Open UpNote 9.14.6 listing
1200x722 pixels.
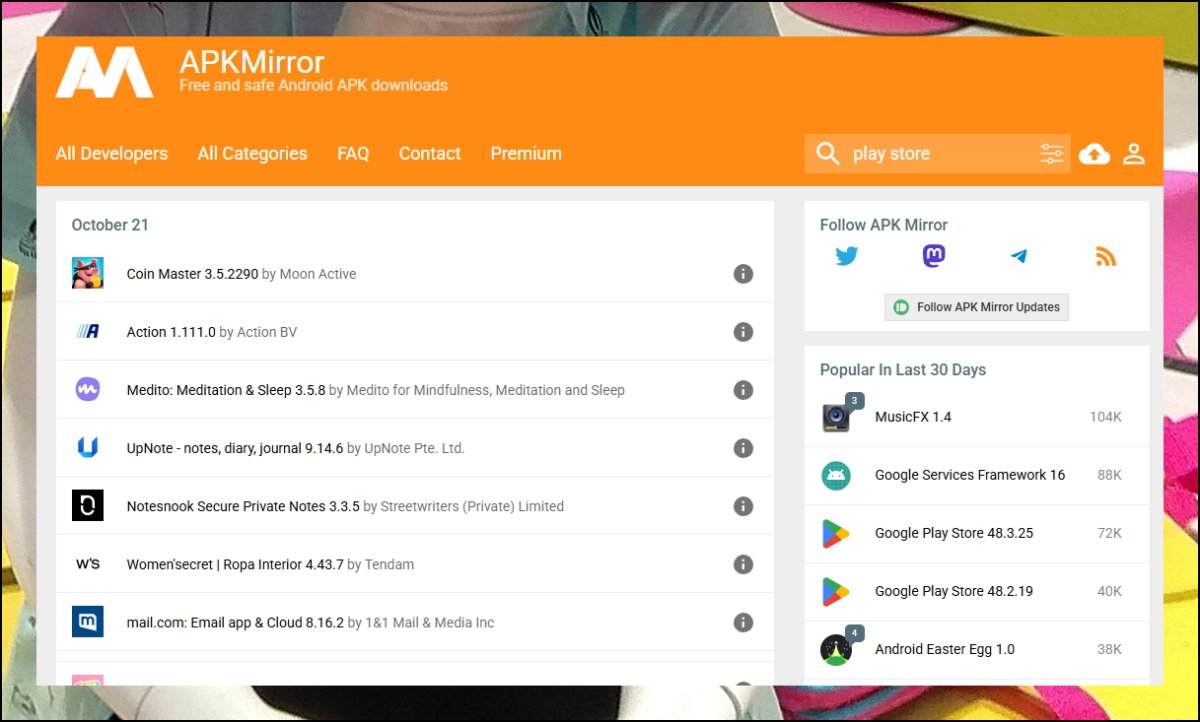235,448
